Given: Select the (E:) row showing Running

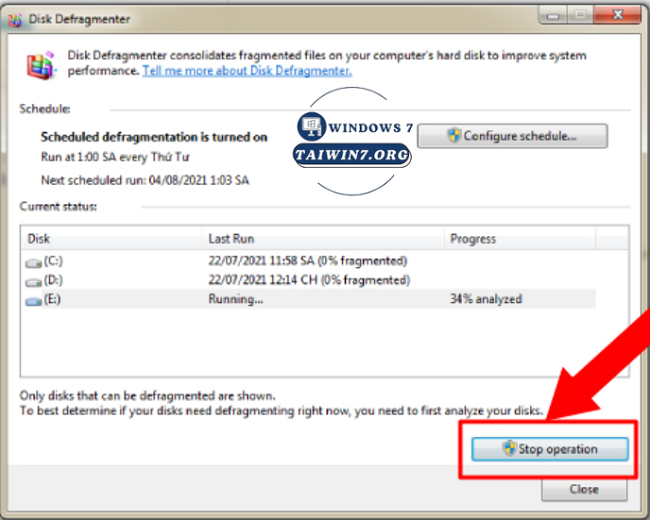Looking at the screenshot, I should (236, 300).
